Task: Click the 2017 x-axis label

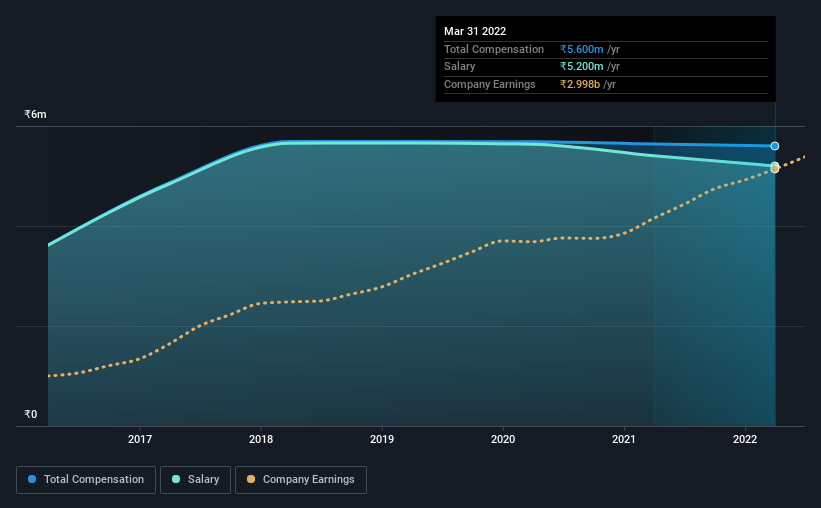Action: 140,439
